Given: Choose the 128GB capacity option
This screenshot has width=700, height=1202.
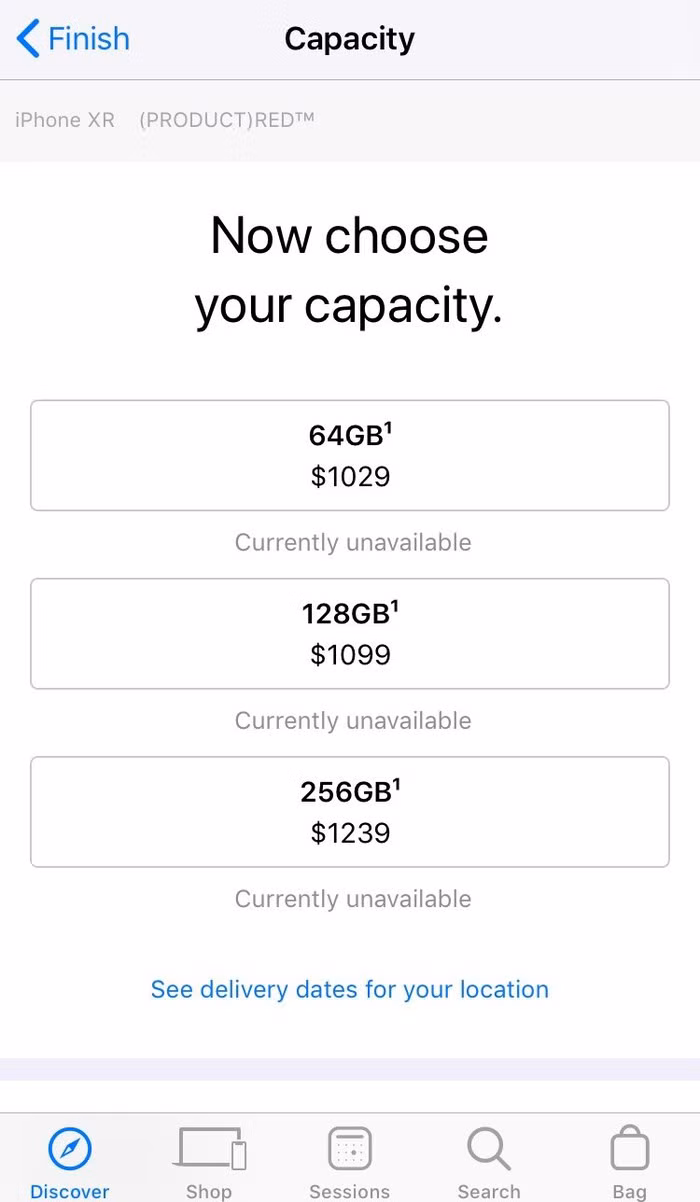Looking at the screenshot, I should (350, 633).
